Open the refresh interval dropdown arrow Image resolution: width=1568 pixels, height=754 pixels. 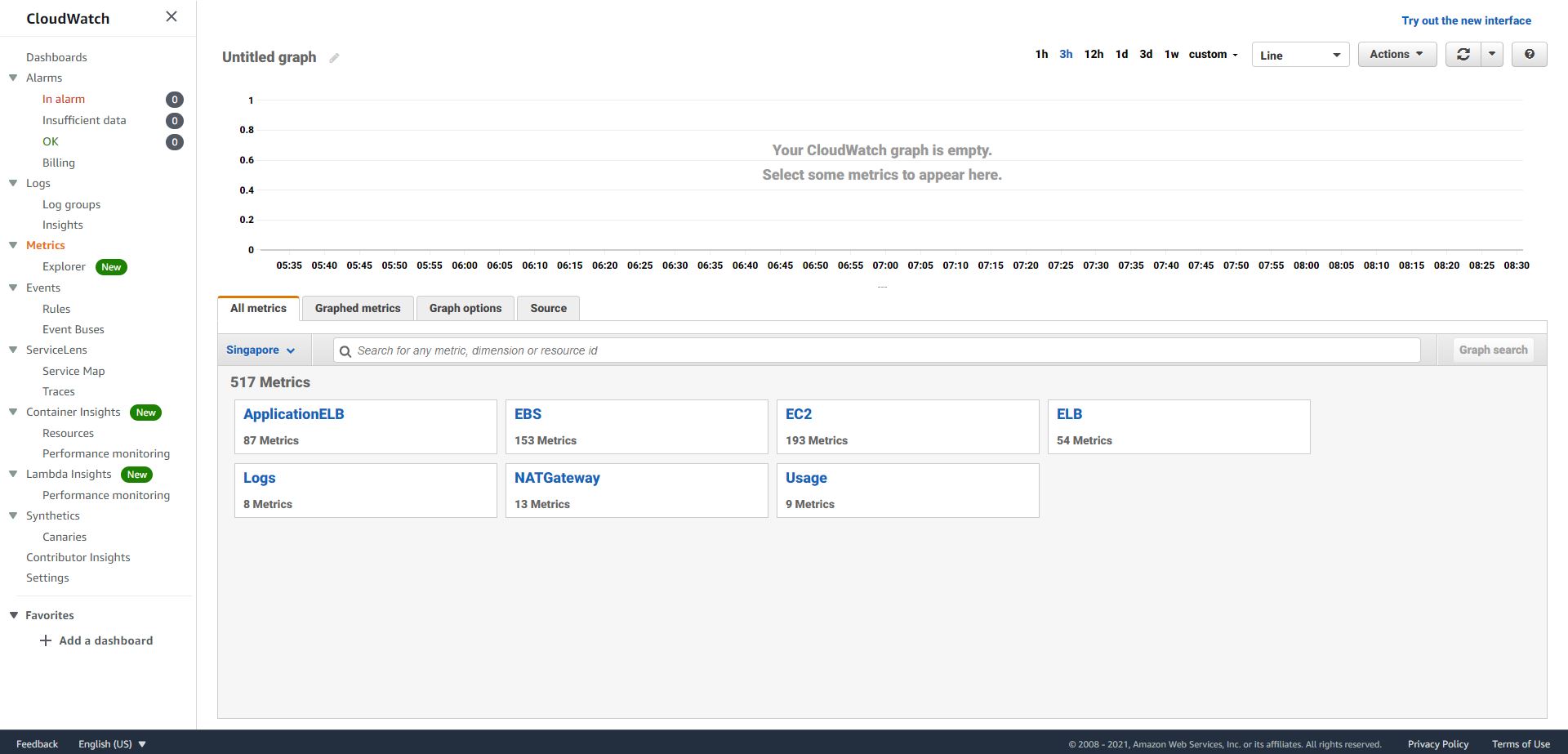coord(1491,55)
